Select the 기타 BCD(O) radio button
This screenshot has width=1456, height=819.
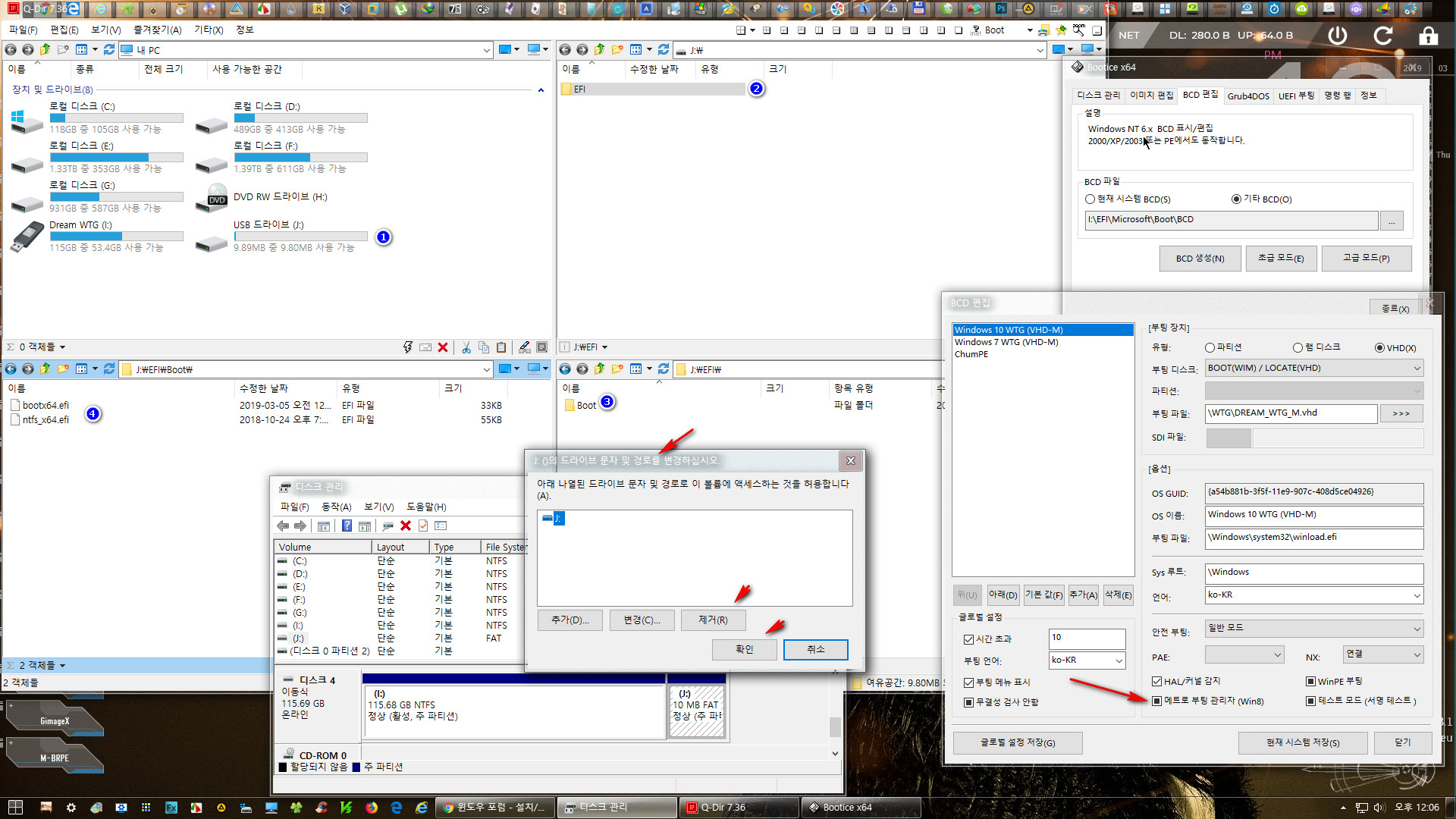(x=1236, y=199)
